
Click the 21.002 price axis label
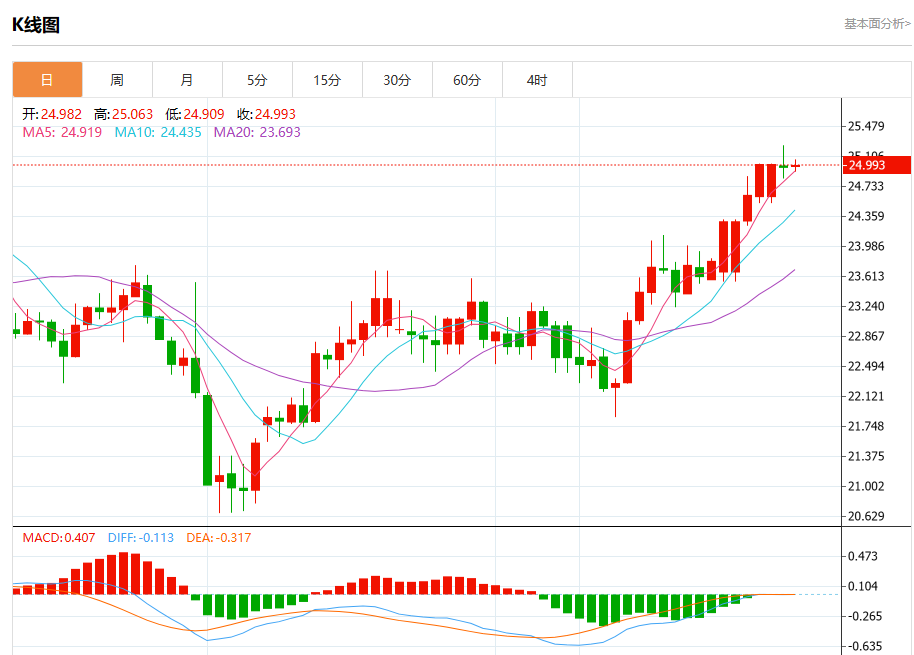pos(866,487)
